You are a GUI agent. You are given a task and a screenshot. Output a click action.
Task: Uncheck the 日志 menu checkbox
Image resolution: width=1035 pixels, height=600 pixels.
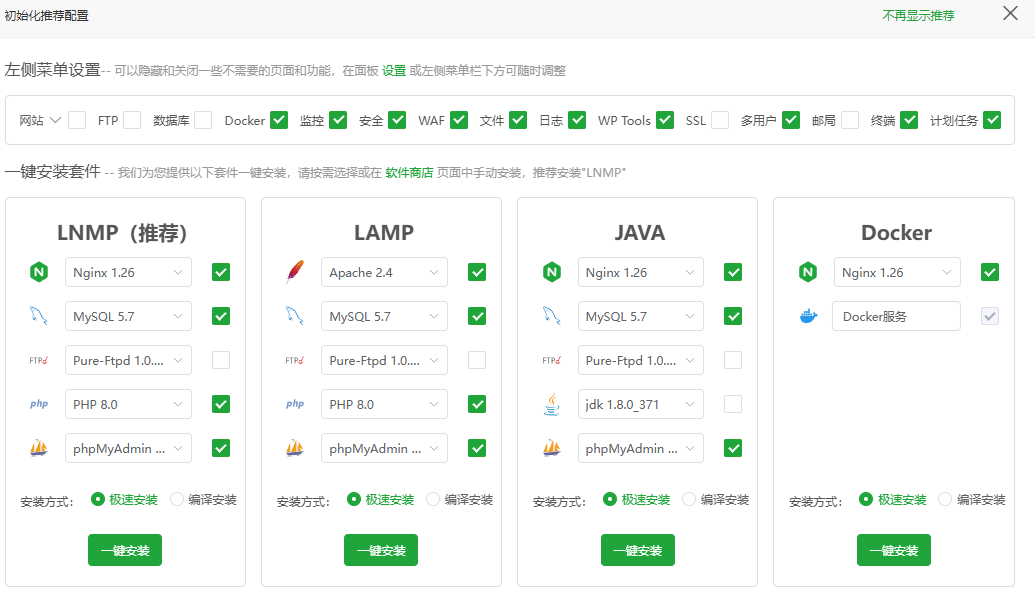pos(577,120)
